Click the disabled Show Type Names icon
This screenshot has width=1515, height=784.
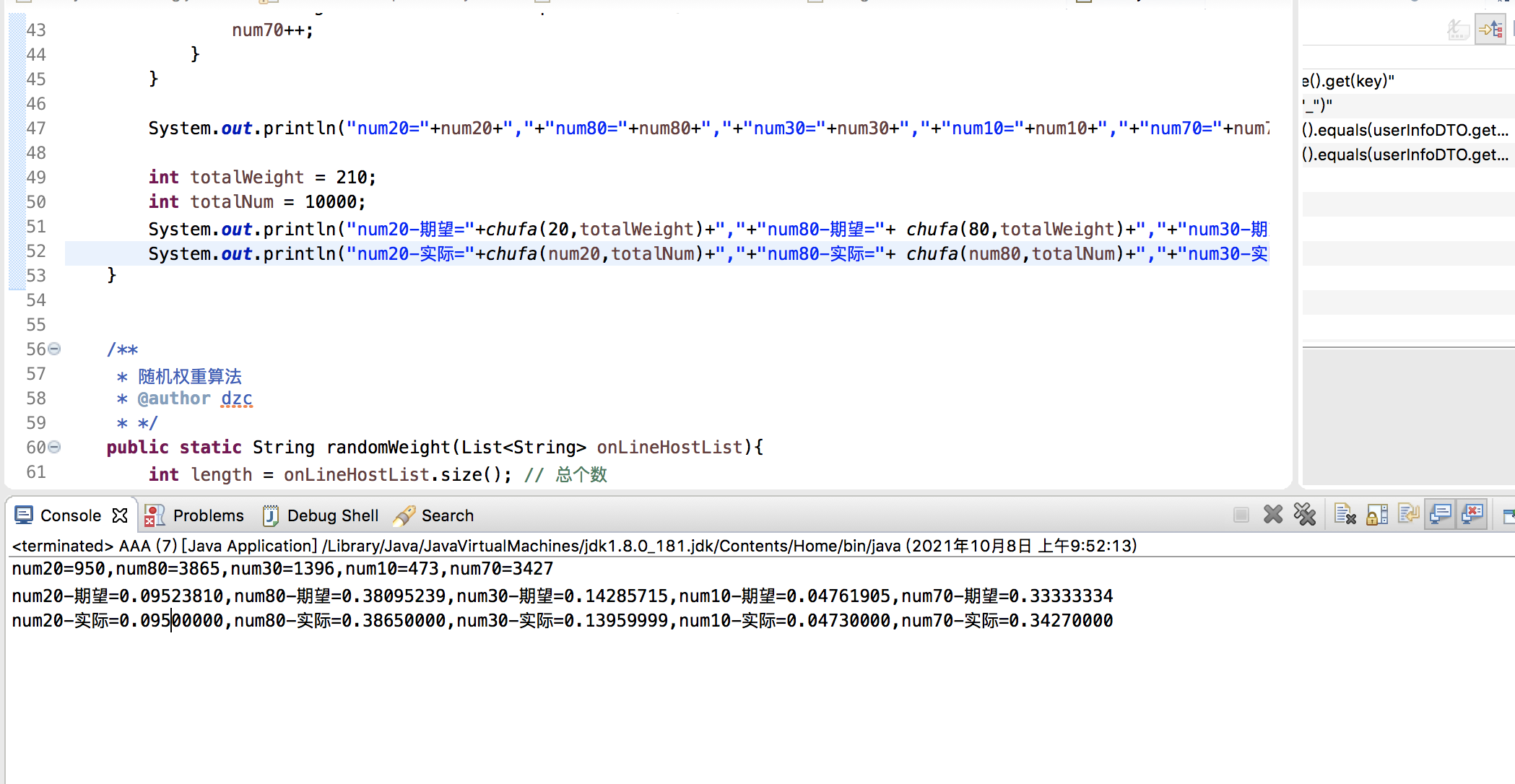tap(1458, 30)
